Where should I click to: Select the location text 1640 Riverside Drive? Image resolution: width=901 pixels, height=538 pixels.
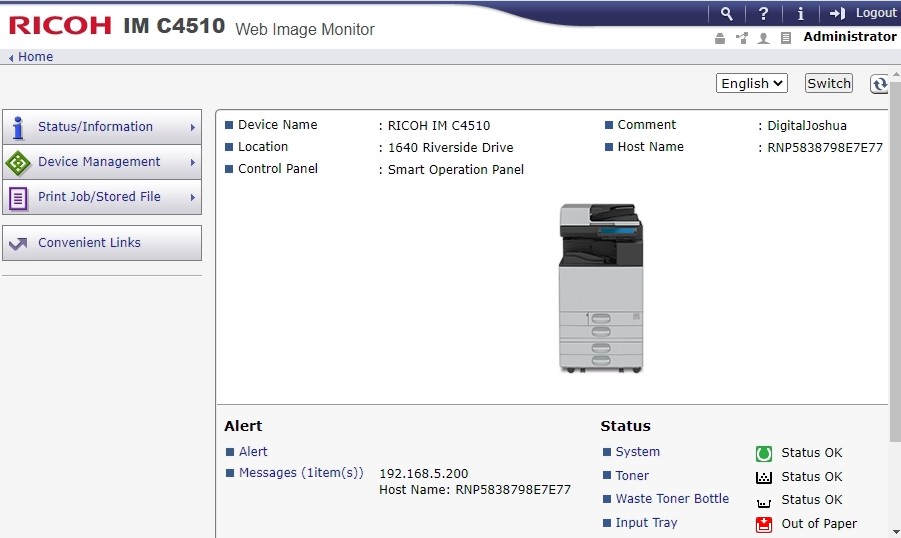pyautogui.click(x=450, y=148)
